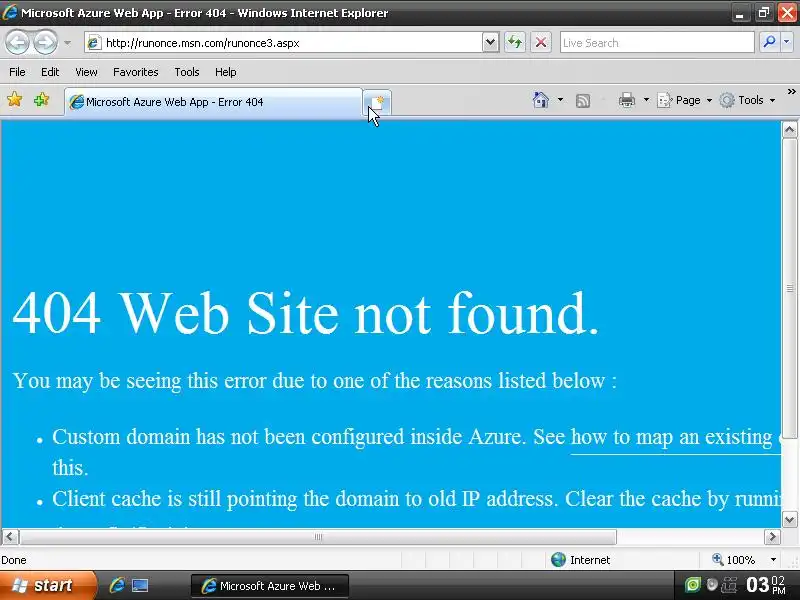Click Microsoft Azure Web taskbar button
The image size is (800, 600).
click(270, 586)
